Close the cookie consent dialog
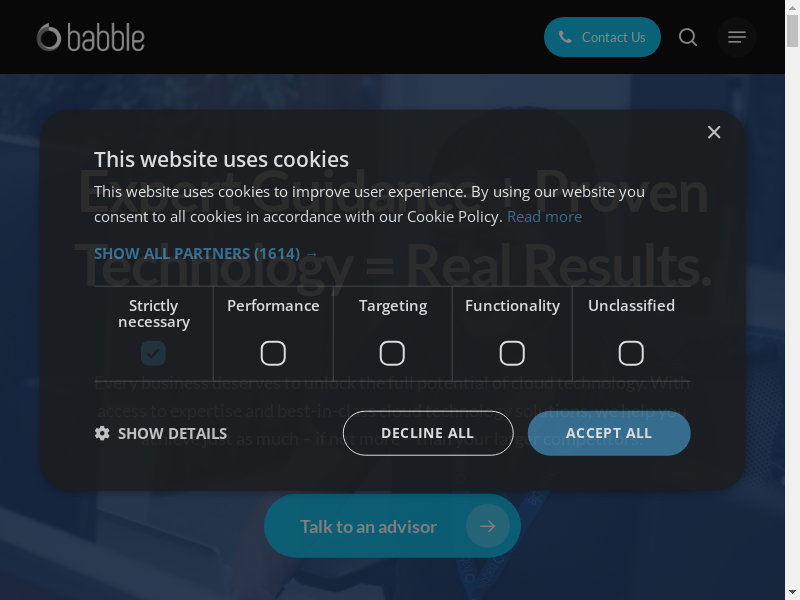 (714, 132)
